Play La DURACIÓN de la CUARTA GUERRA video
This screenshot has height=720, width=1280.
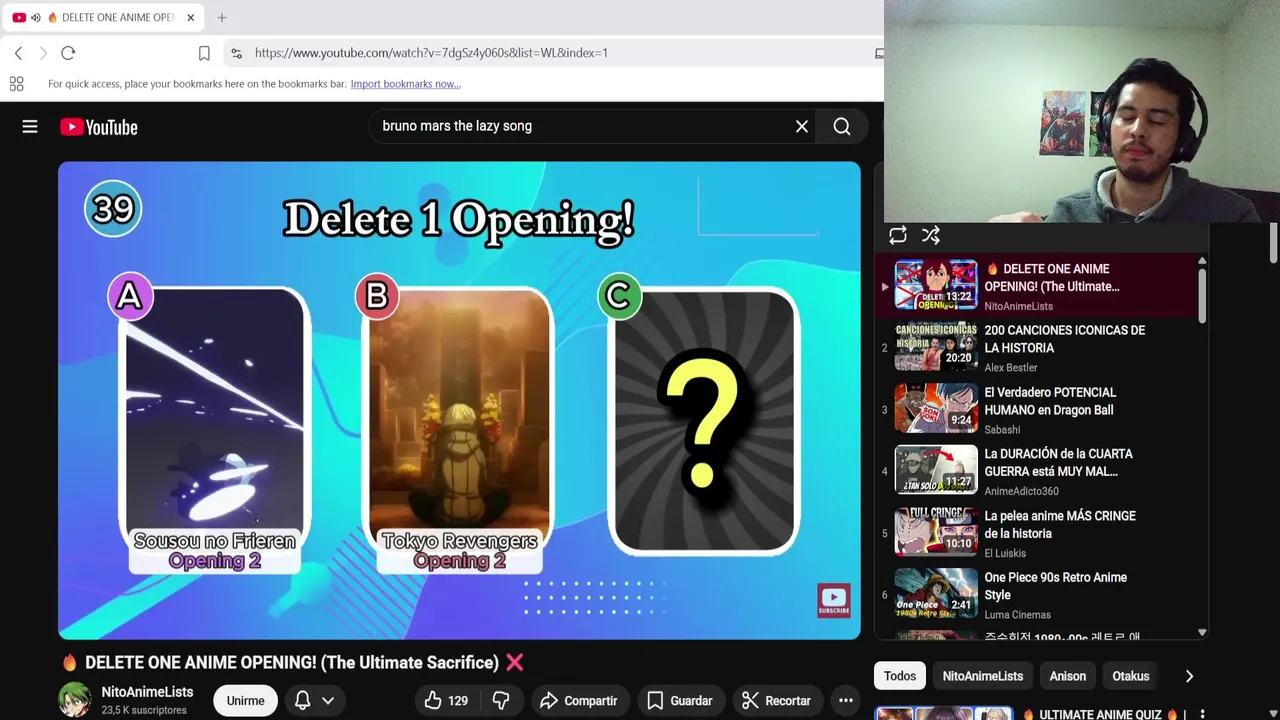tap(1037, 471)
